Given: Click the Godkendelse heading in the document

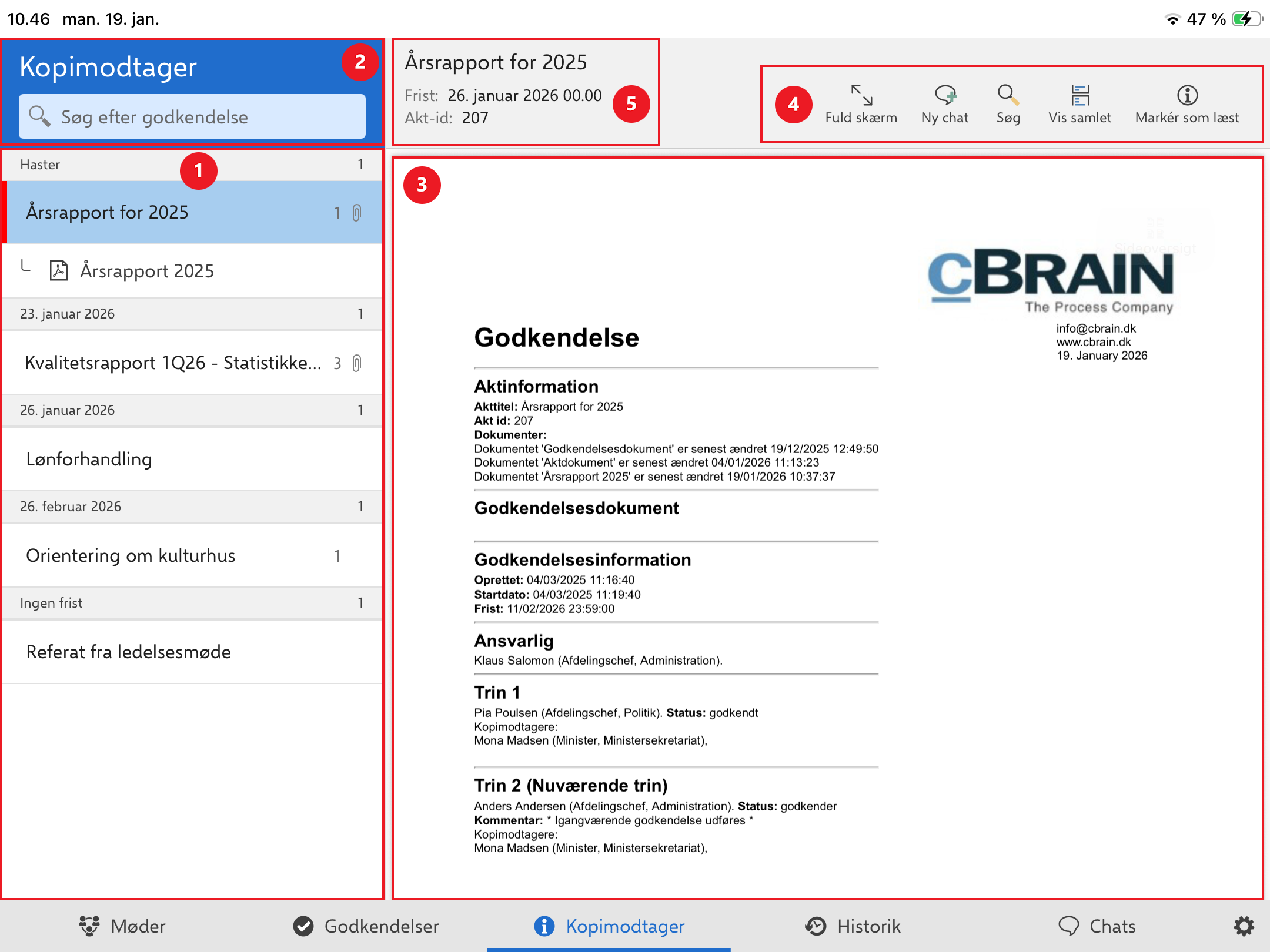Looking at the screenshot, I should (556, 338).
